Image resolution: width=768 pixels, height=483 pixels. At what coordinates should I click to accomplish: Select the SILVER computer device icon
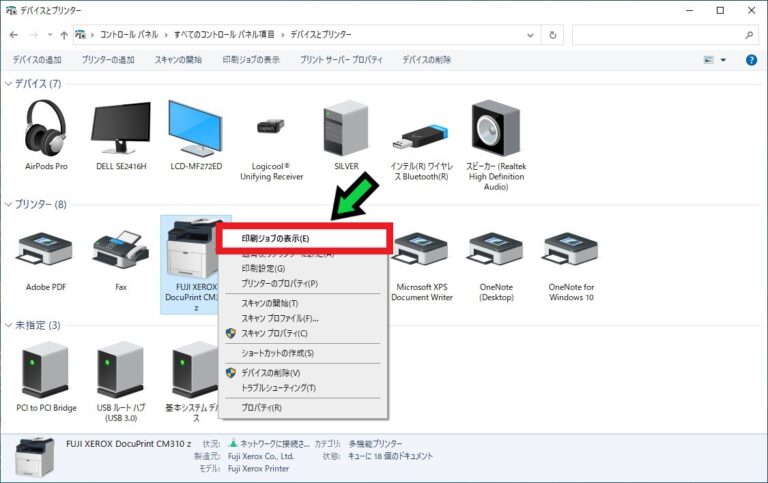346,128
